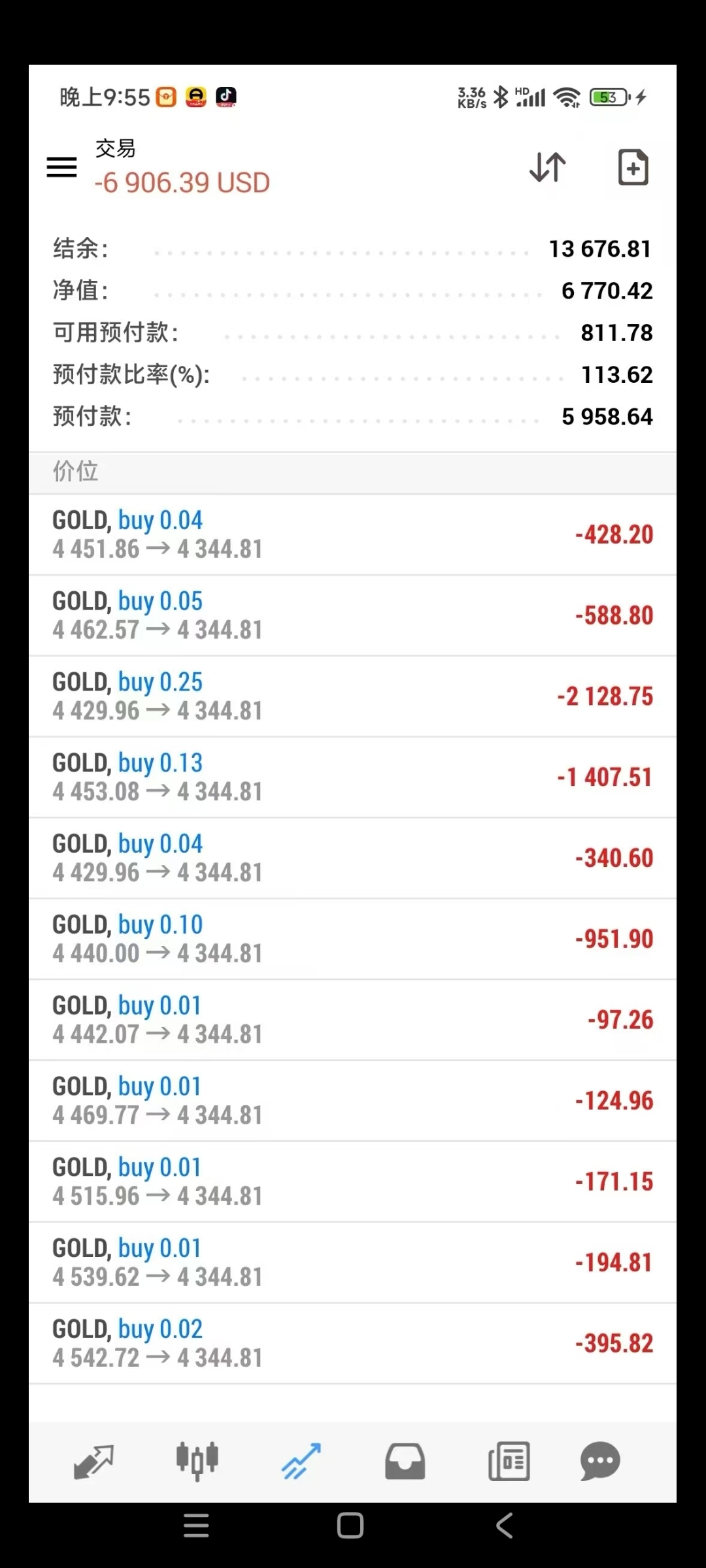The width and height of the screenshot is (706, 1568).
Task: Select GOLD buy 0.13 position
Action: [352, 777]
